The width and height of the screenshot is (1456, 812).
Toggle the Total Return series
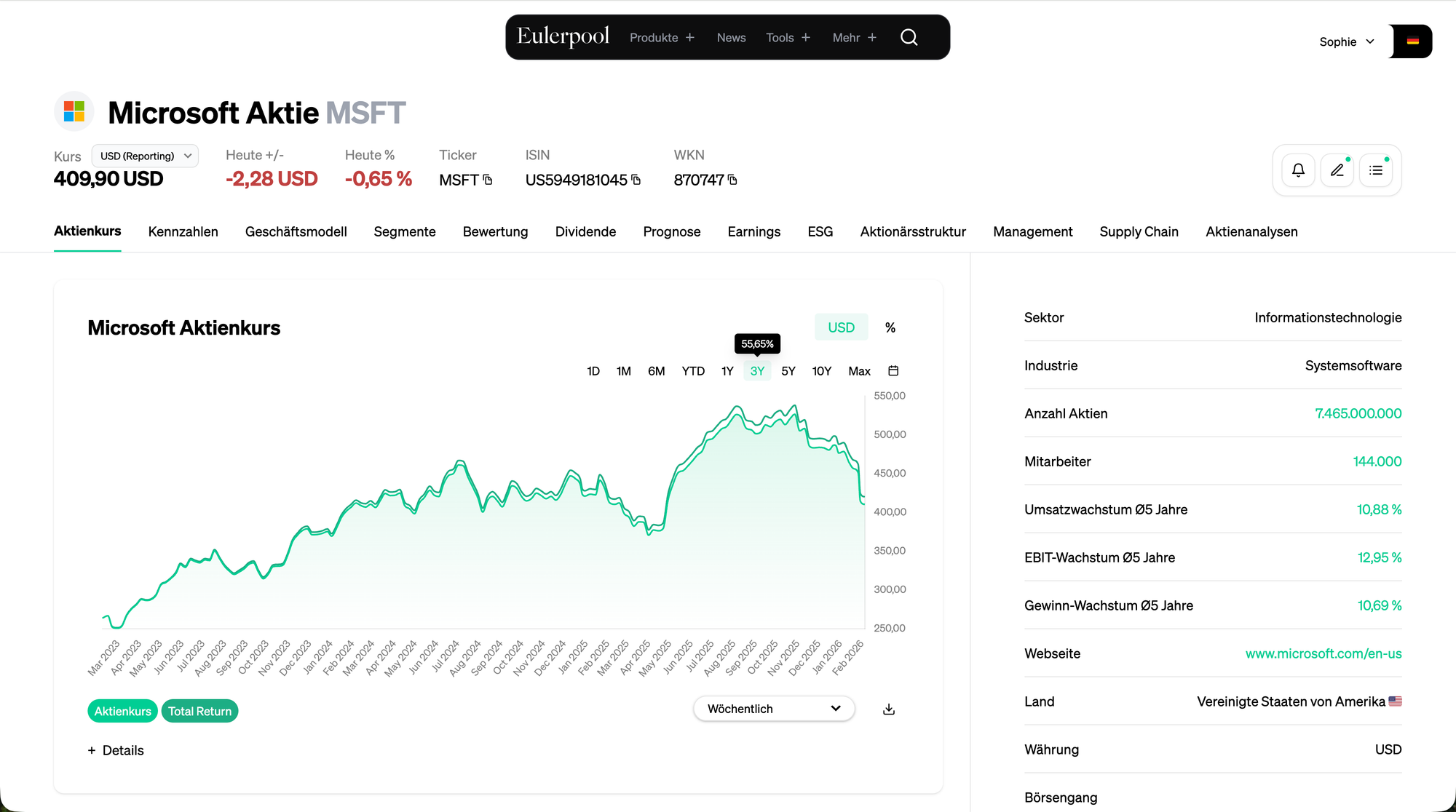[199, 711]
